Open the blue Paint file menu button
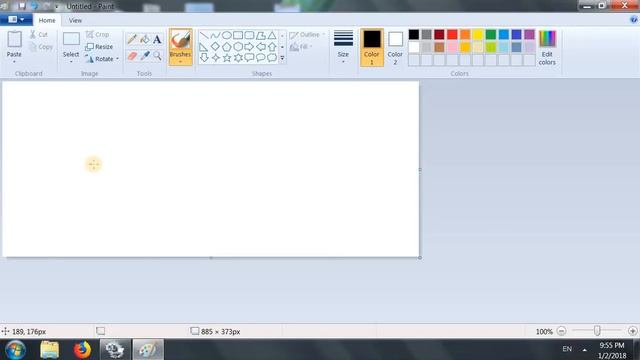The image size is (640, 360). click(16, 19)
